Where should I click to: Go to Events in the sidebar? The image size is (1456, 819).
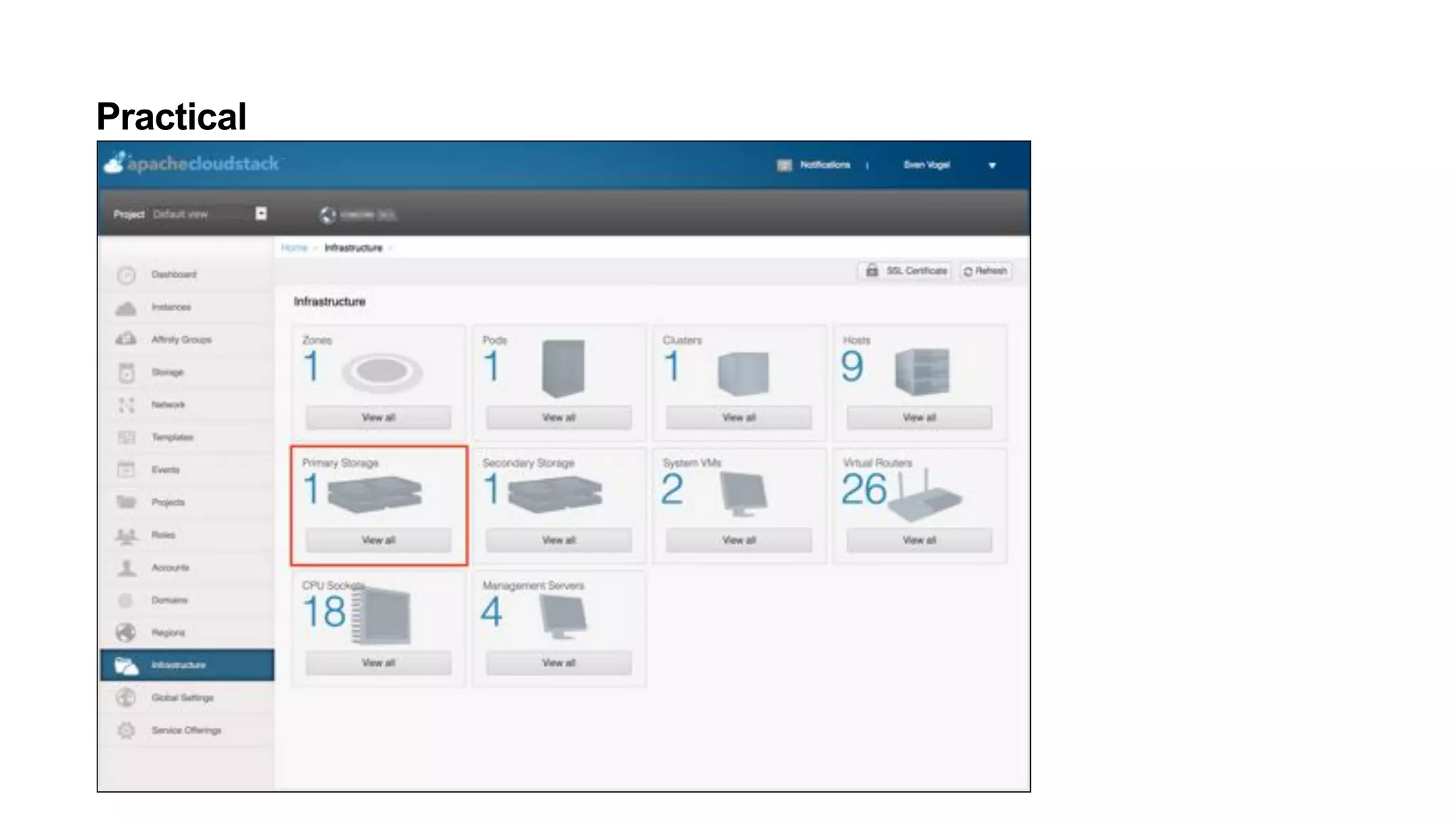(165, 470)
